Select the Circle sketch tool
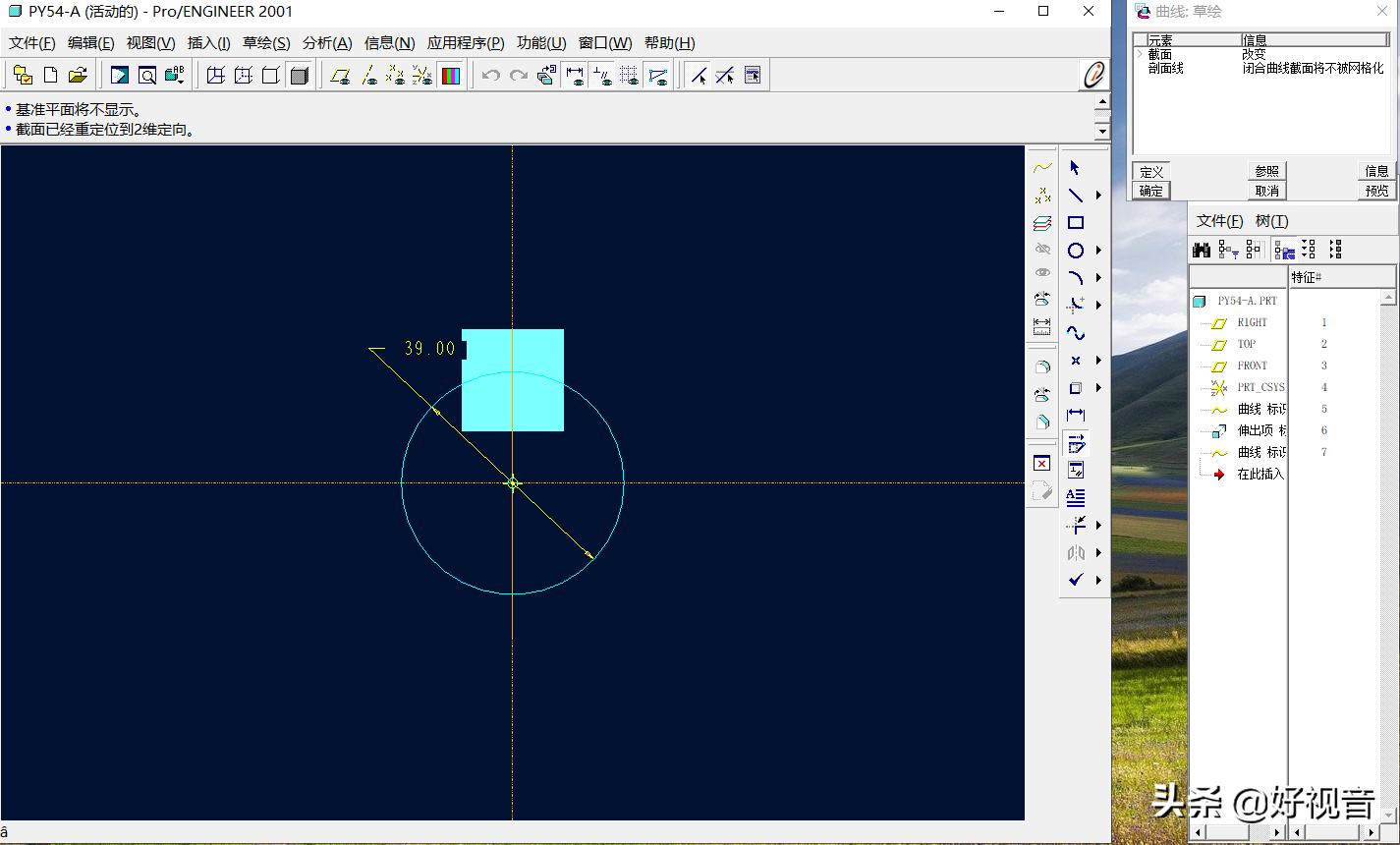 click(1076, 251)
